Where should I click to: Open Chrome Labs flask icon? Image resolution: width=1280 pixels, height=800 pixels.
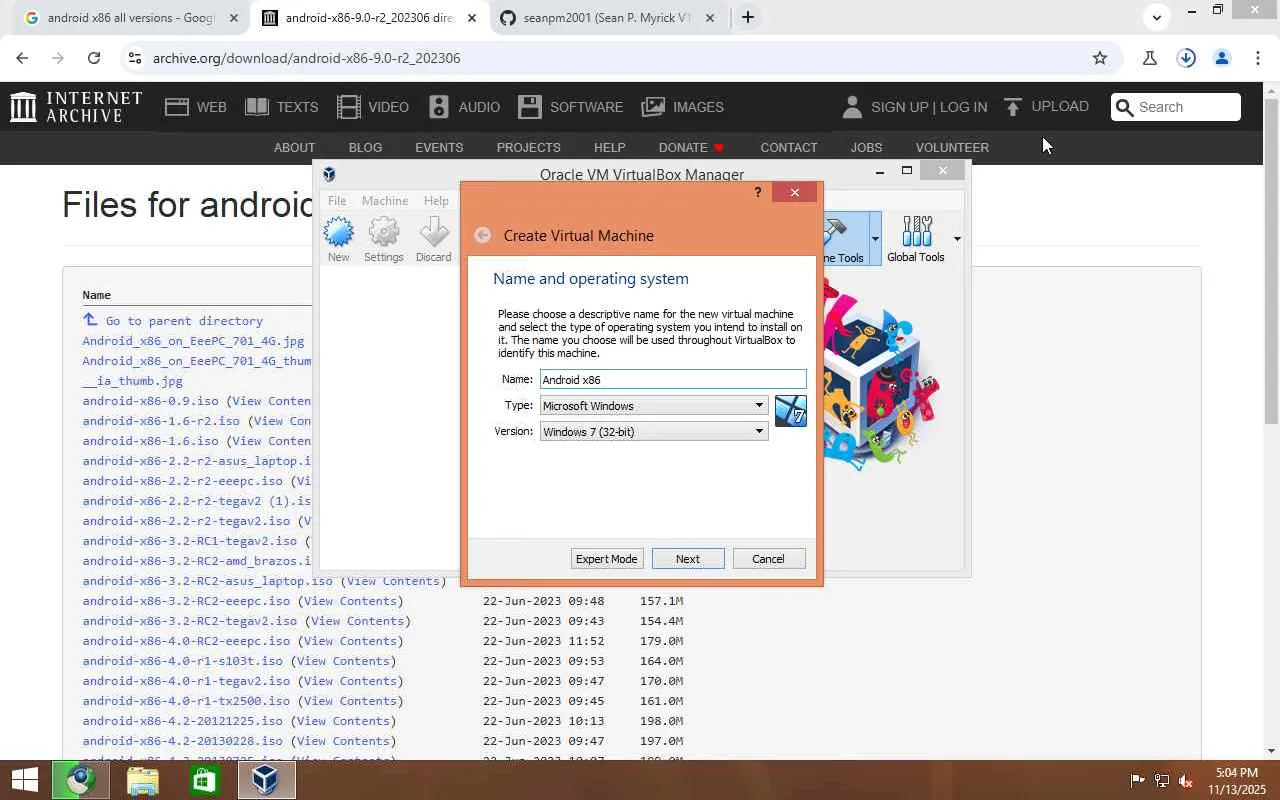point(1150,58)
